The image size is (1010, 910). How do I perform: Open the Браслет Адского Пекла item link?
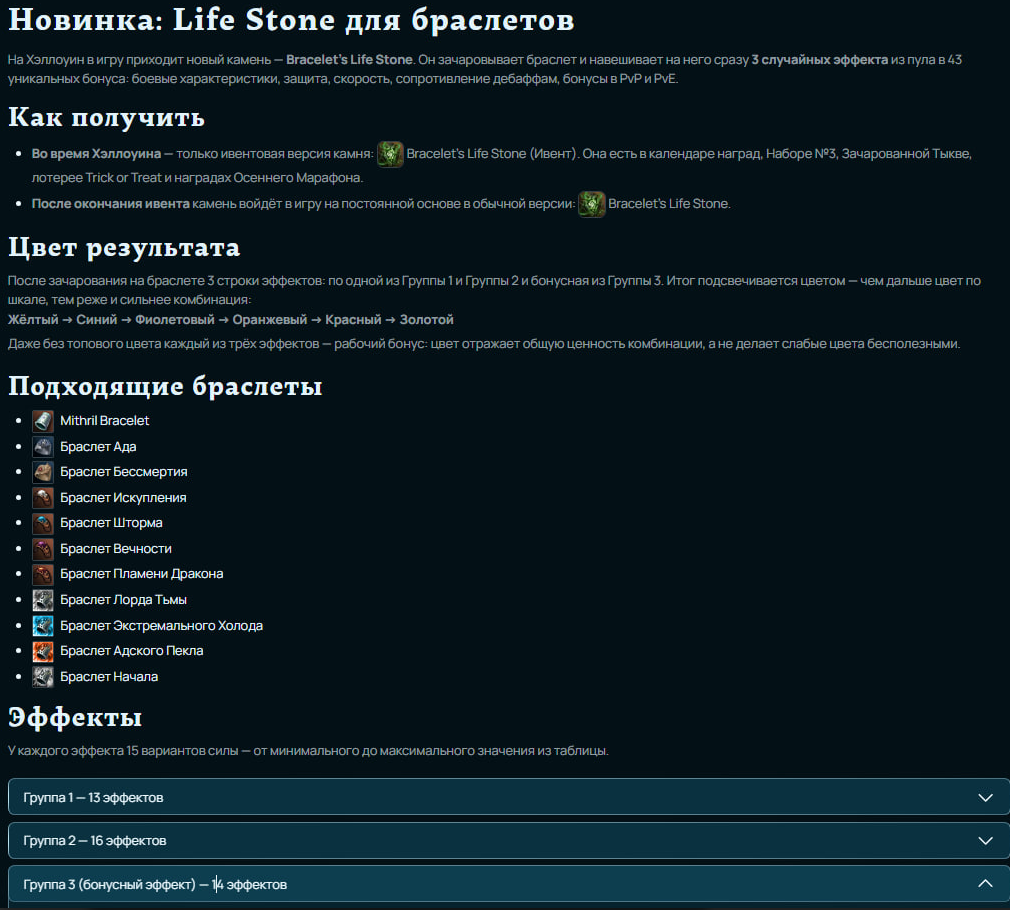[131, 650]
